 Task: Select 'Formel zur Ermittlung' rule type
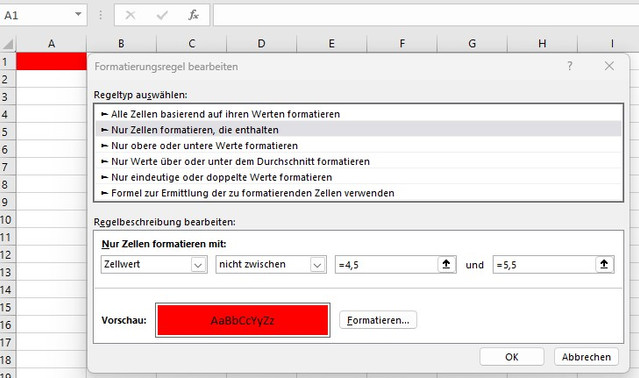coord(358,193)
